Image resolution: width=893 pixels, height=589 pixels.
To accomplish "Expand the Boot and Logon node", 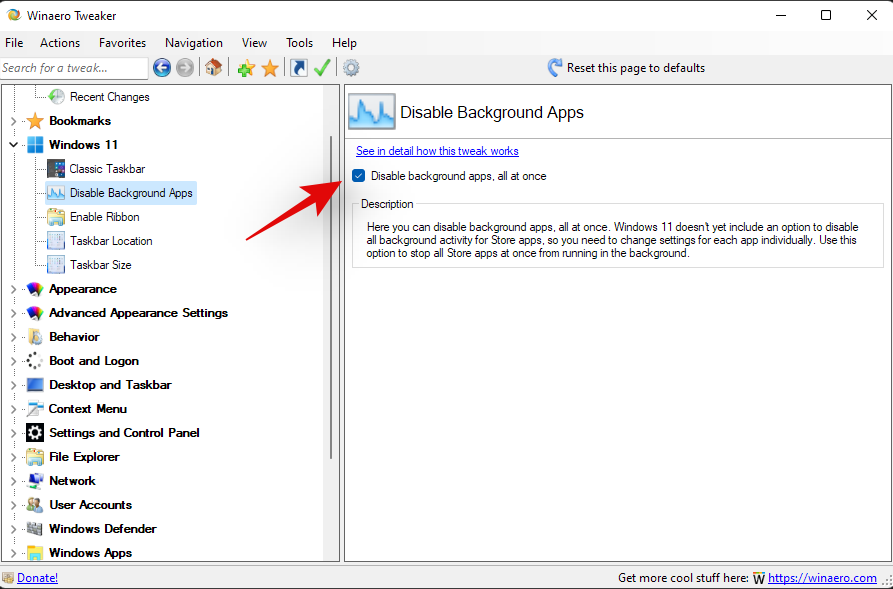I will click(14, 361).
